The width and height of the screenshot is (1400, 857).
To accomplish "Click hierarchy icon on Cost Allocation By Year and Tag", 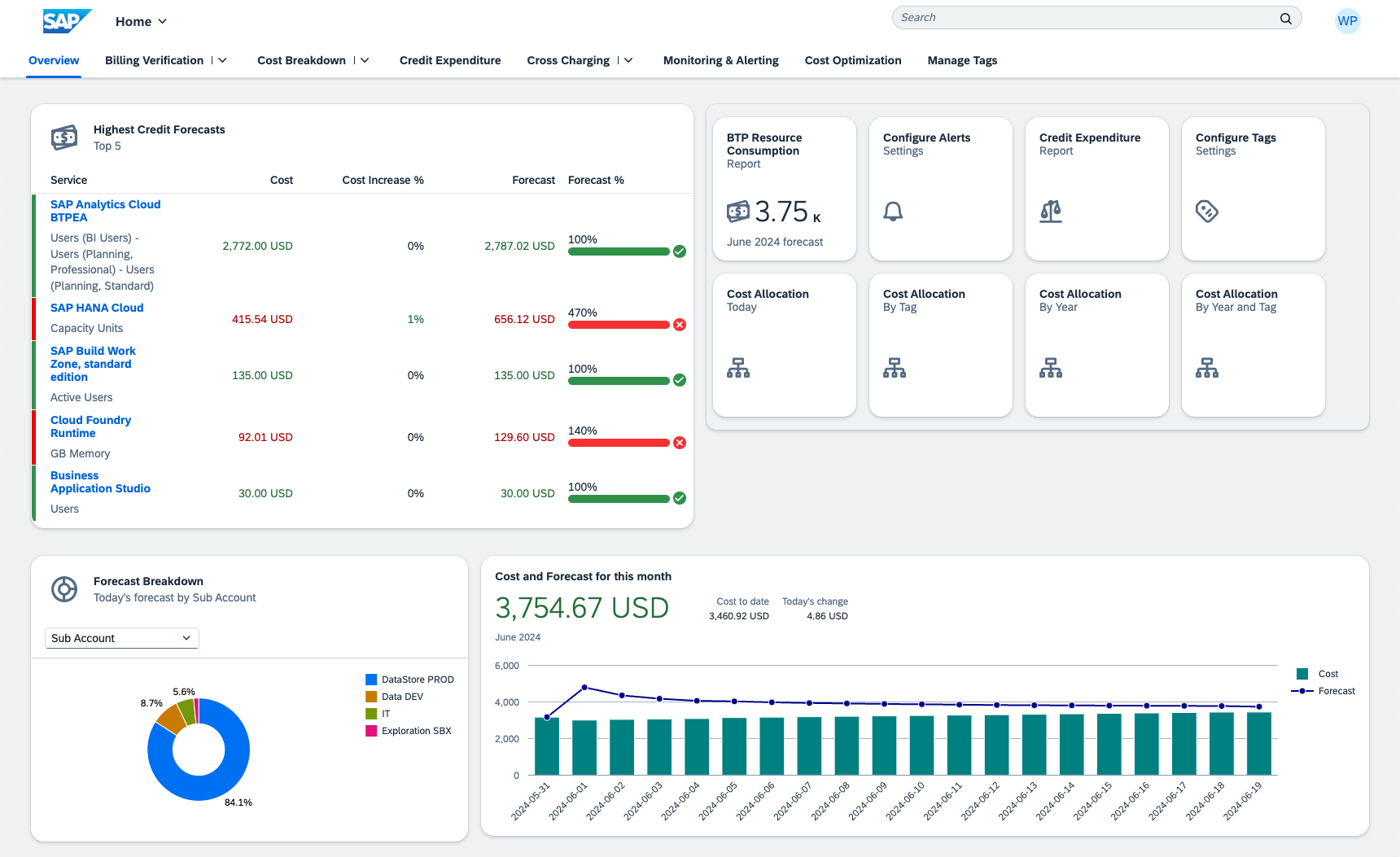I will tap(1207, 368).
